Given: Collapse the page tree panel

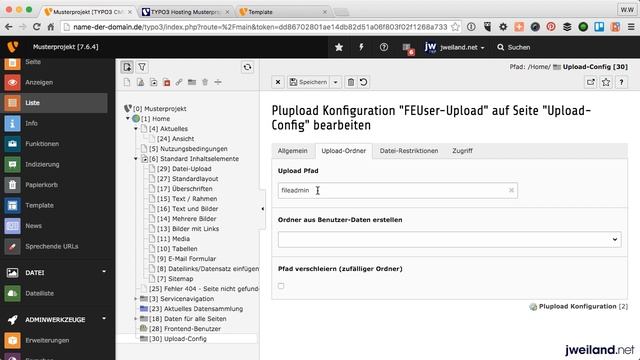Looking at the screenshot, I should pos(262,209).
